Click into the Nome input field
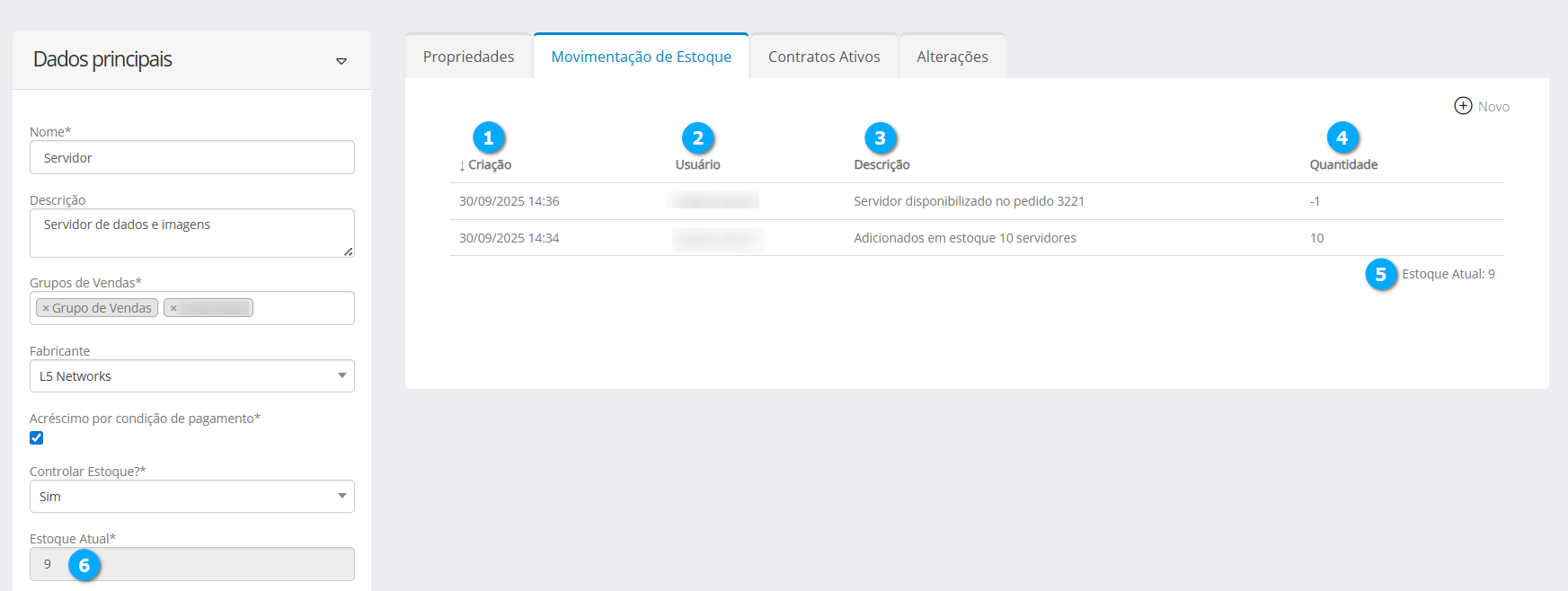 (191, 158)
